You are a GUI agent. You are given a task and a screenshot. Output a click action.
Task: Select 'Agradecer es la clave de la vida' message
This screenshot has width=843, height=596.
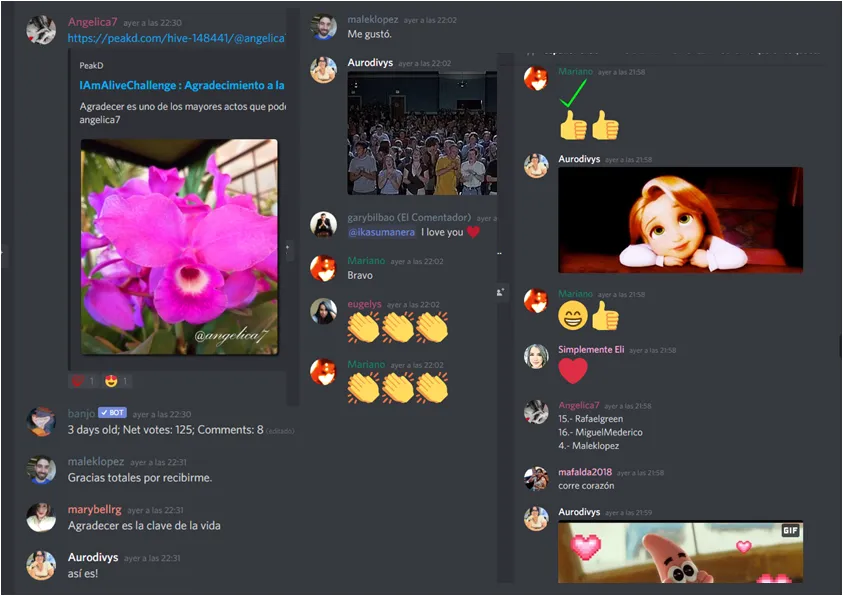[144, 526]
